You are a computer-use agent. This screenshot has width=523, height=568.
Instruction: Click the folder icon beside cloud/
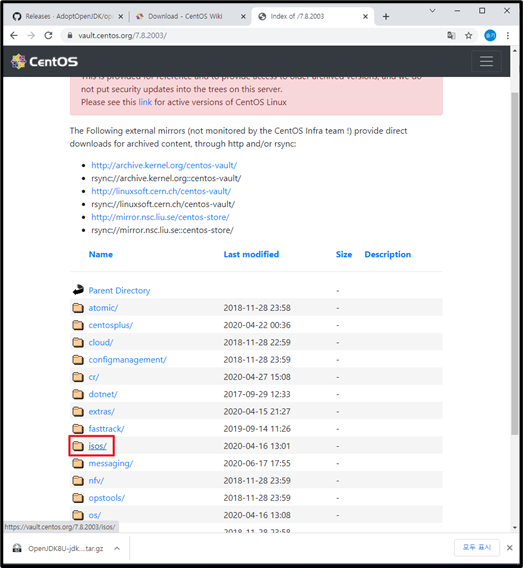click(78, 342)
